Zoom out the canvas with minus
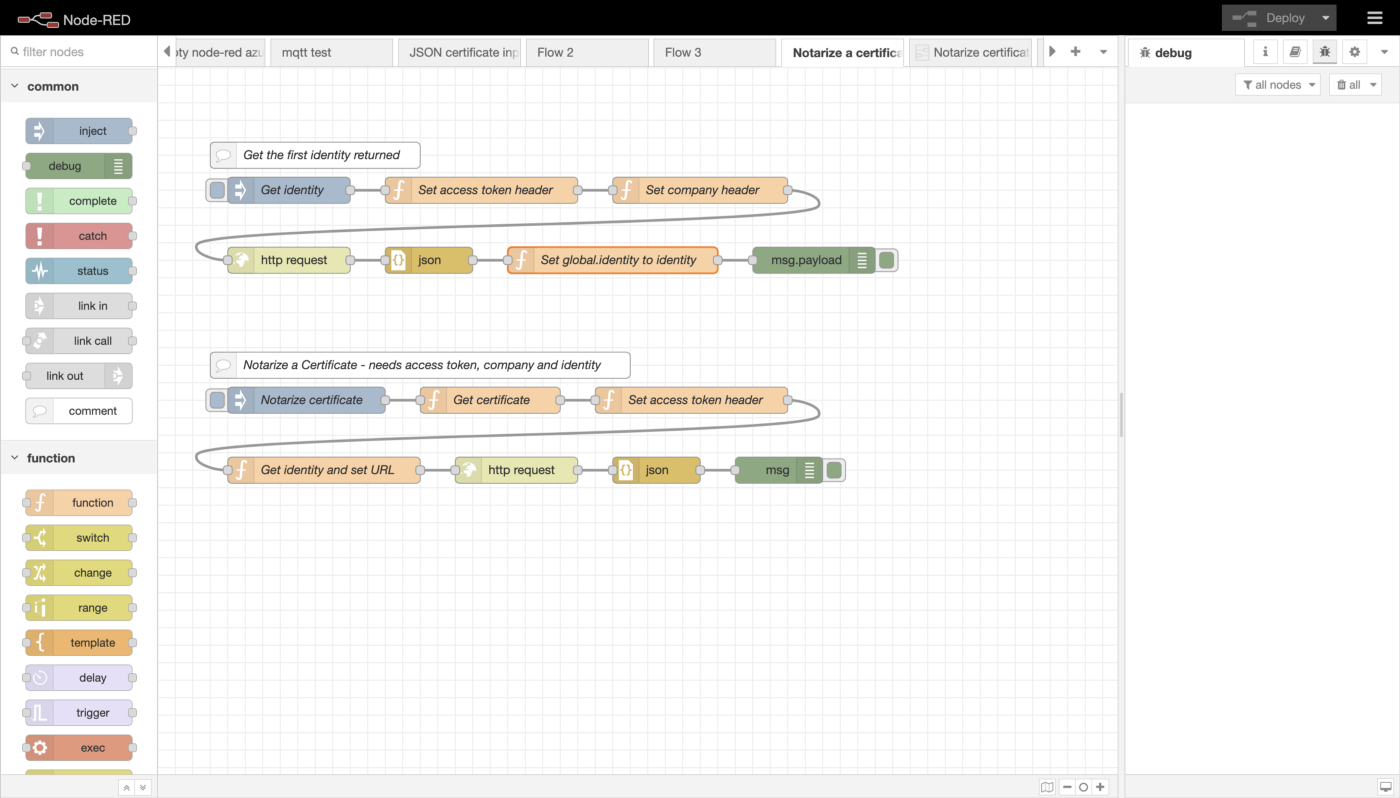 click(1067, 787)
